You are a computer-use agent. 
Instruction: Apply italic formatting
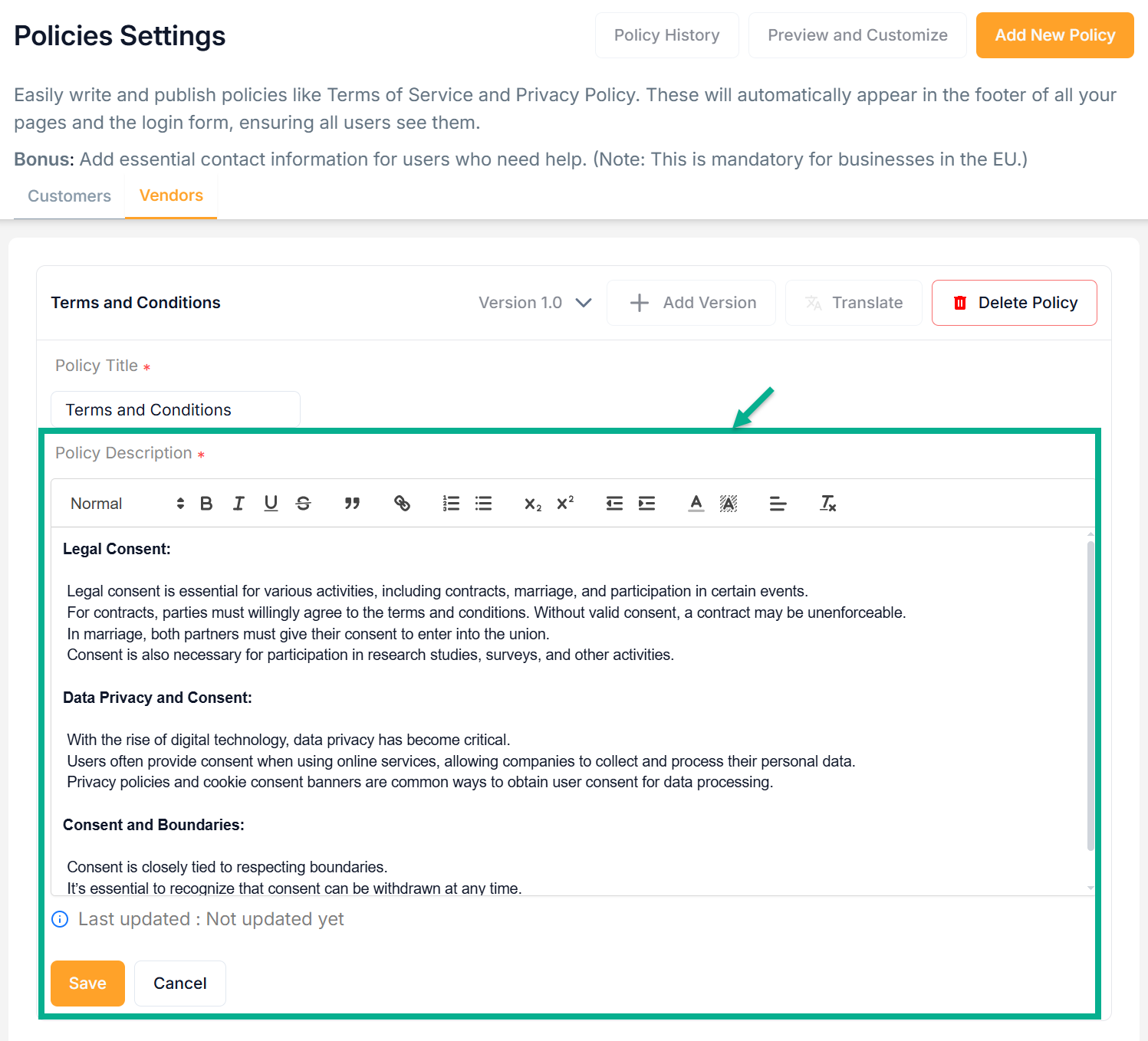pos(238,504)
